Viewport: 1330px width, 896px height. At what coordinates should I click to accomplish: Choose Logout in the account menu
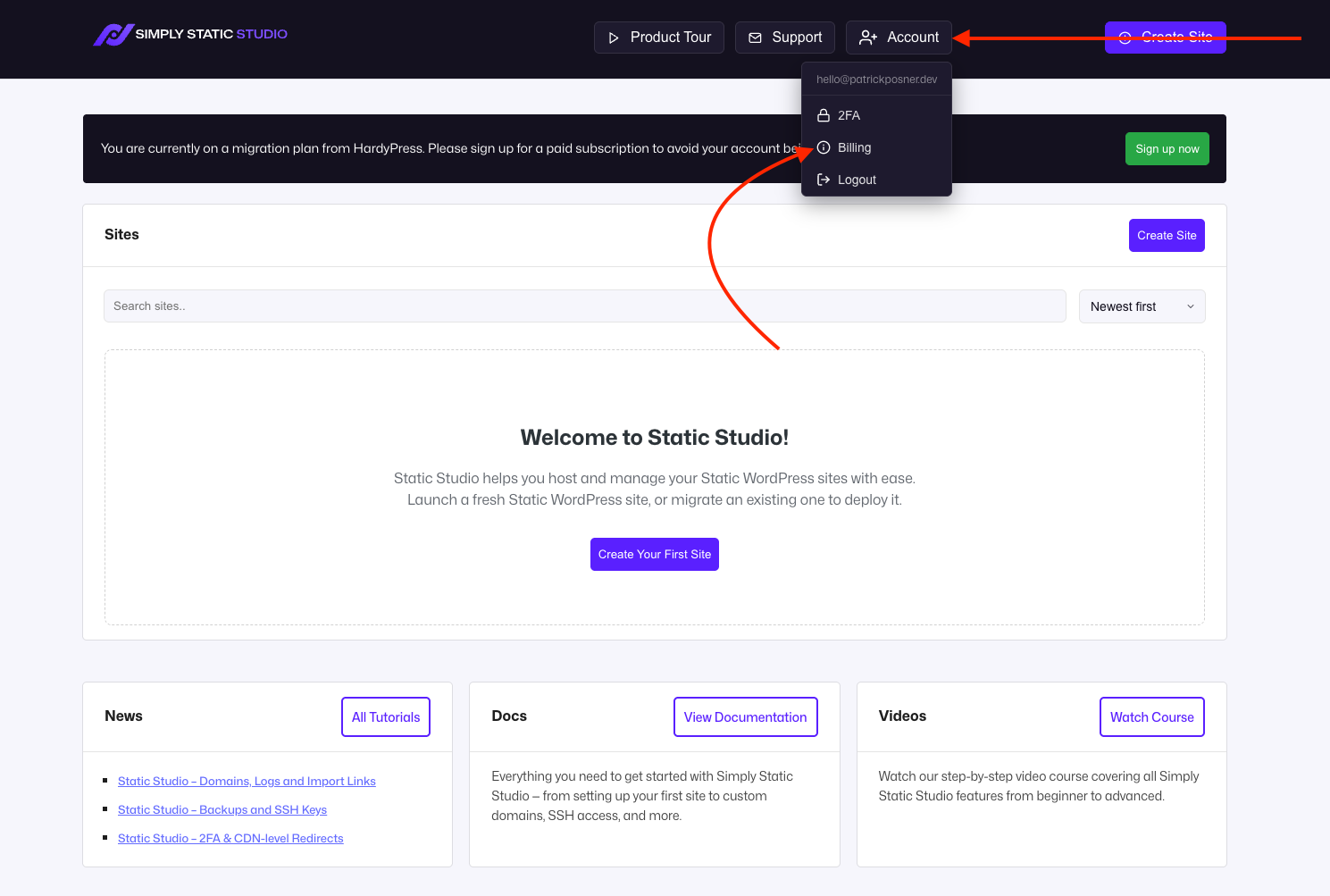pyautogui.click(x=876, y=180)
